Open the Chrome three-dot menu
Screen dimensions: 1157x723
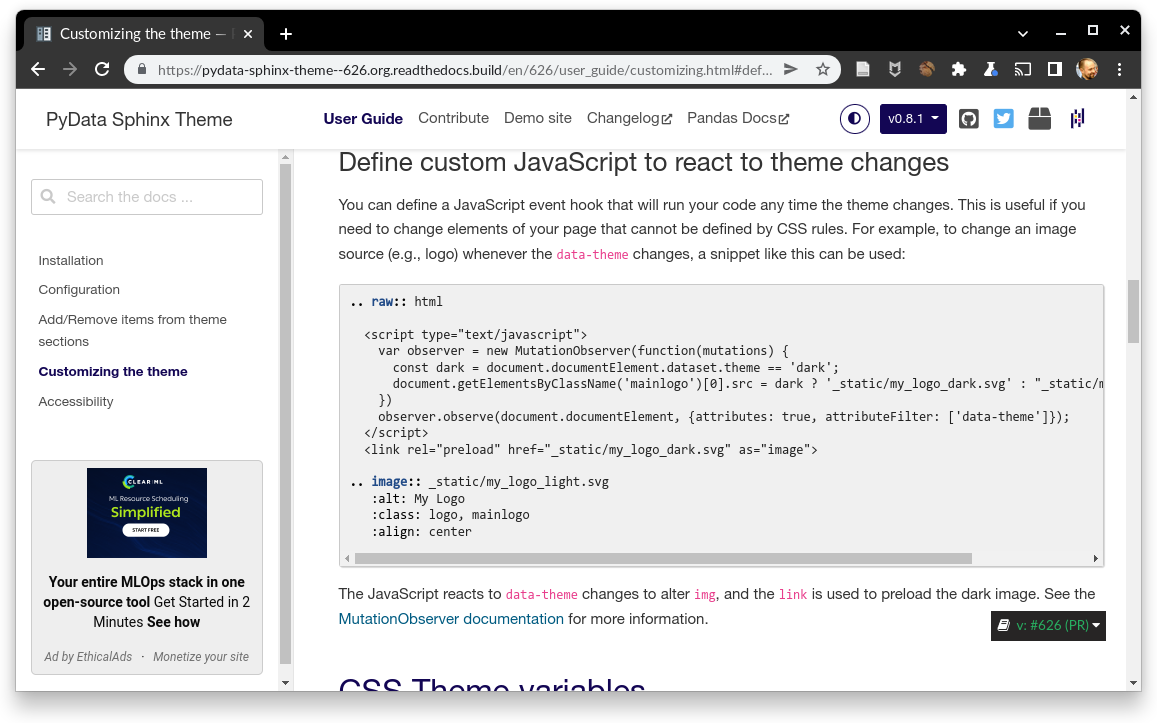click(1119, 69)
